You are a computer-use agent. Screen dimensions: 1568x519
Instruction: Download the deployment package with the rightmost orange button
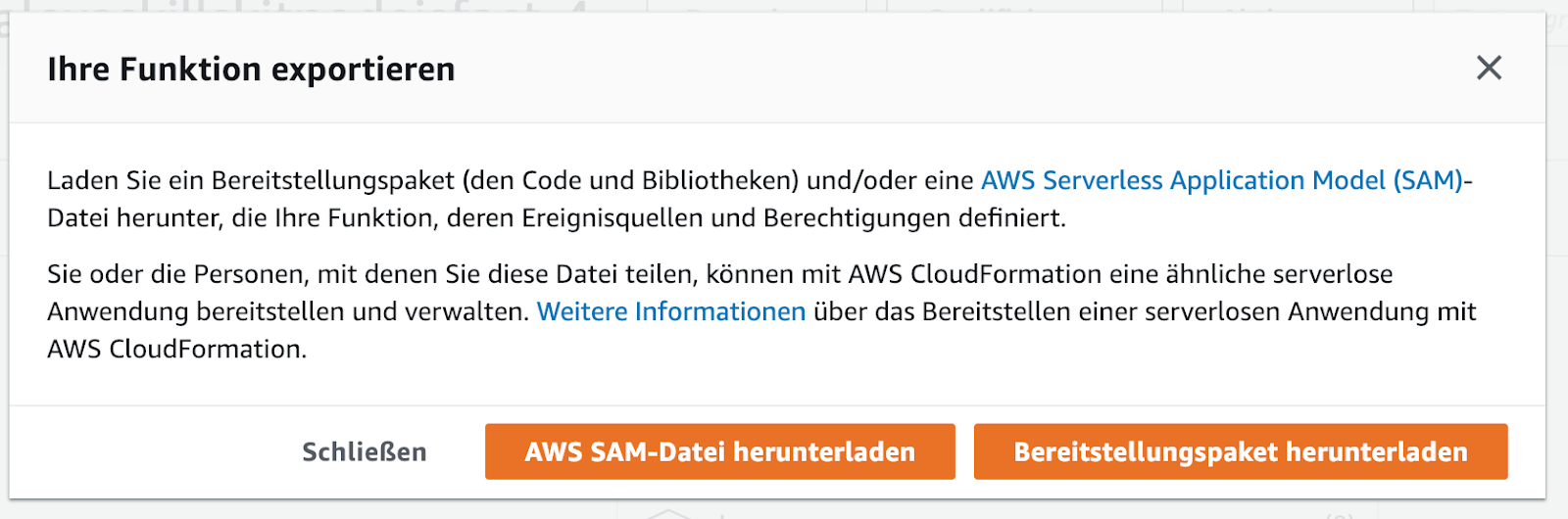click(1240, 451)
